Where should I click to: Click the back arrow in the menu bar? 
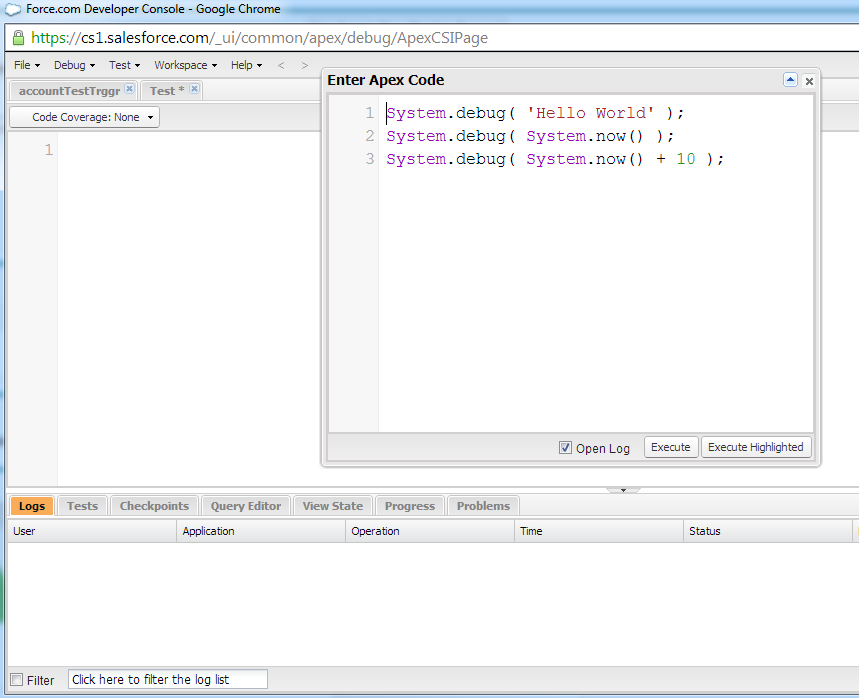point(281,65)
